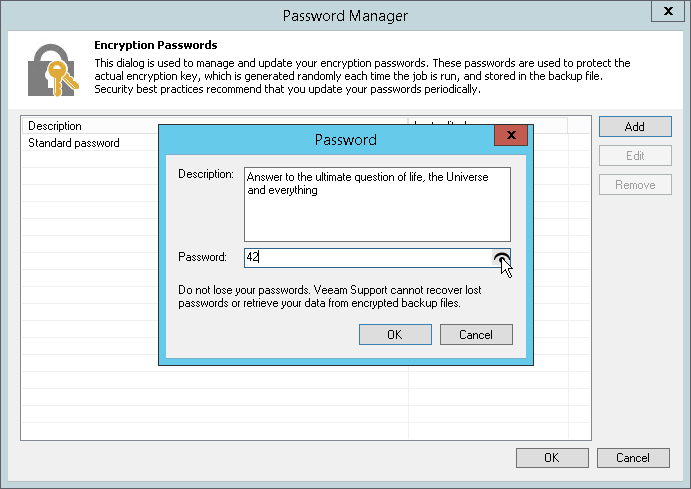Click into the Password input field
The height and width of the screenshot is (489, 691).
(x=368, y=258)
